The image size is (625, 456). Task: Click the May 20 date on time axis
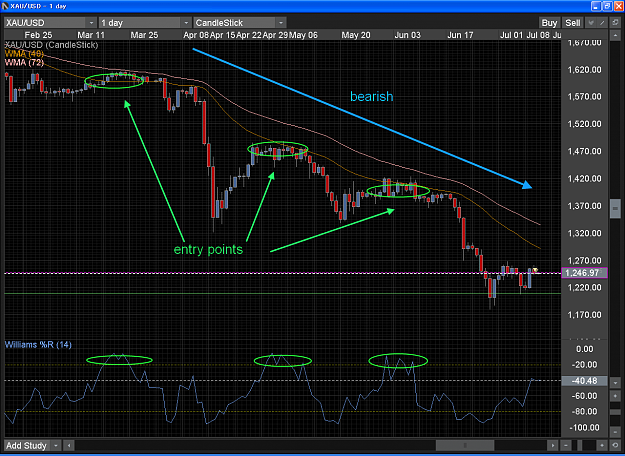coord(356,35)
